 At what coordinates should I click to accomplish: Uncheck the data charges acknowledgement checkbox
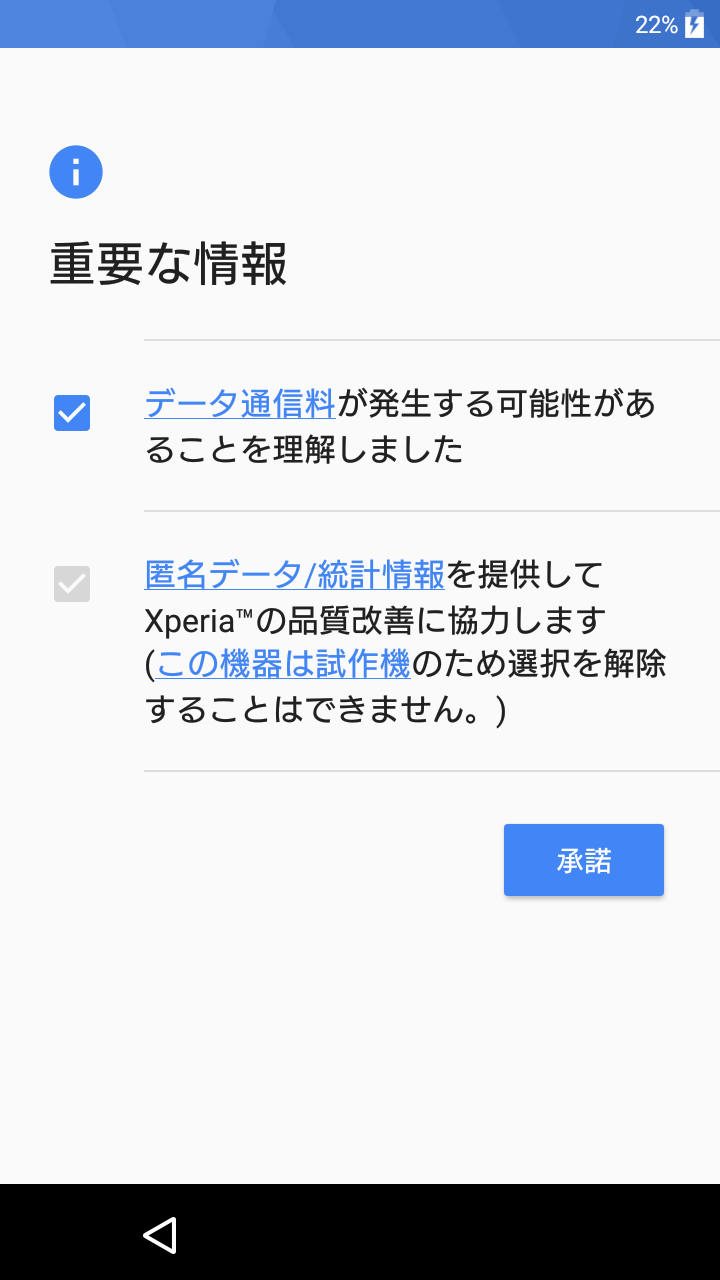(72, 412)
